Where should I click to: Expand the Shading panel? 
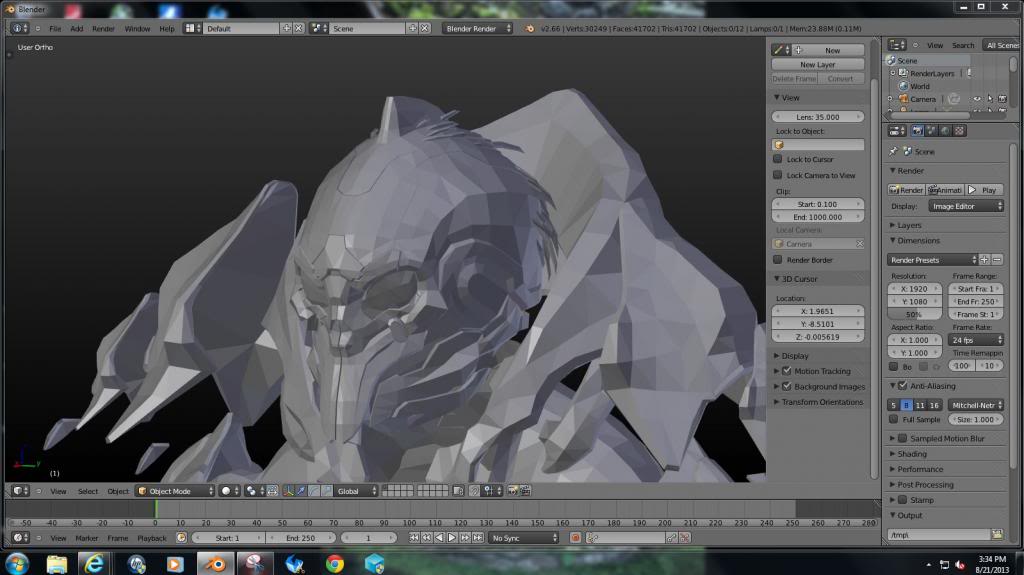[x=912, y=454]
